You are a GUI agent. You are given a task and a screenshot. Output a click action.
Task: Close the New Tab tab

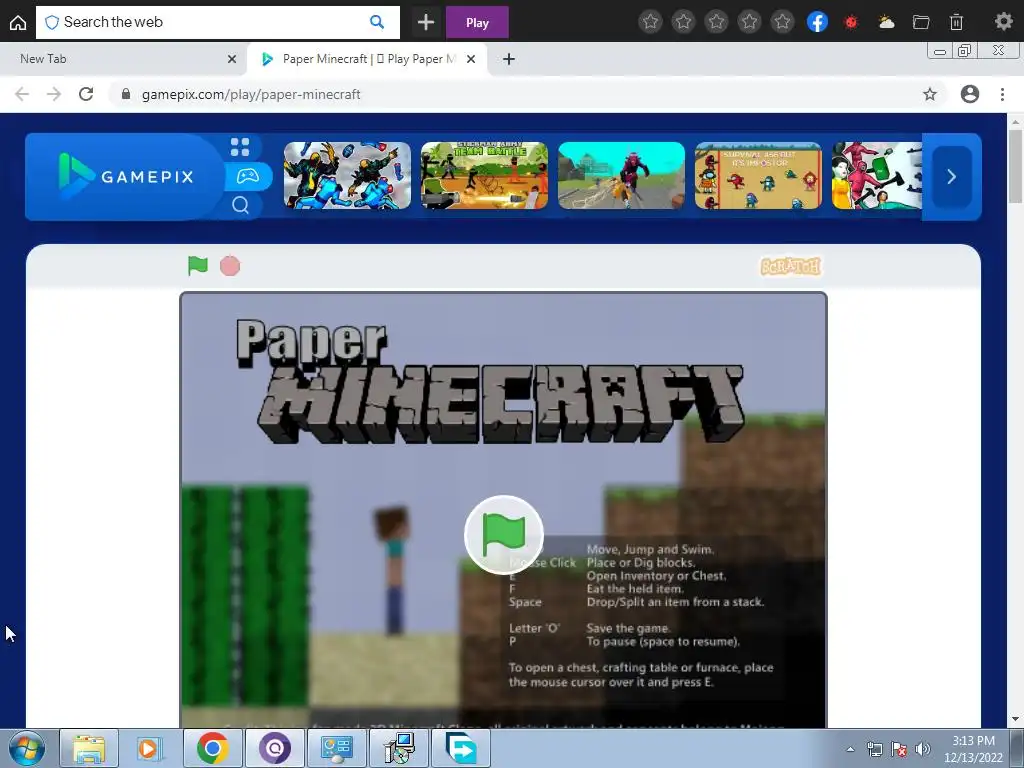pyautogui.click(x=232, y=59)
